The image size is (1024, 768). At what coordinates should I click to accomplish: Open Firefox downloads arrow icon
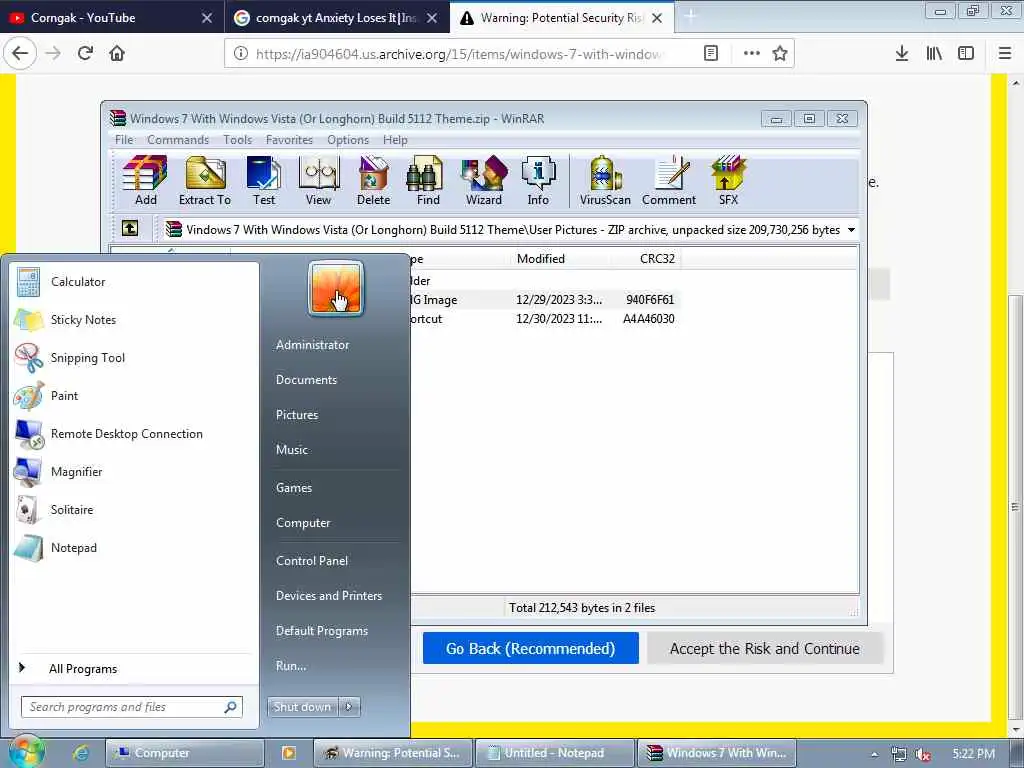coord(902,54)
